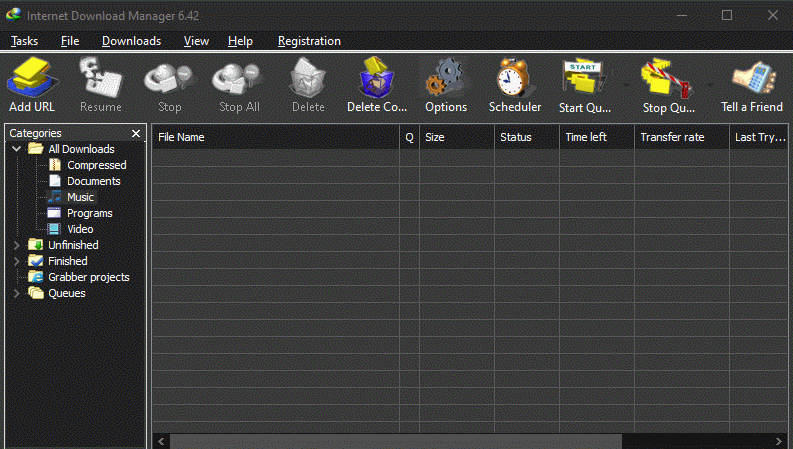Click the IDM logo in title bar

[x=14, y=15]
